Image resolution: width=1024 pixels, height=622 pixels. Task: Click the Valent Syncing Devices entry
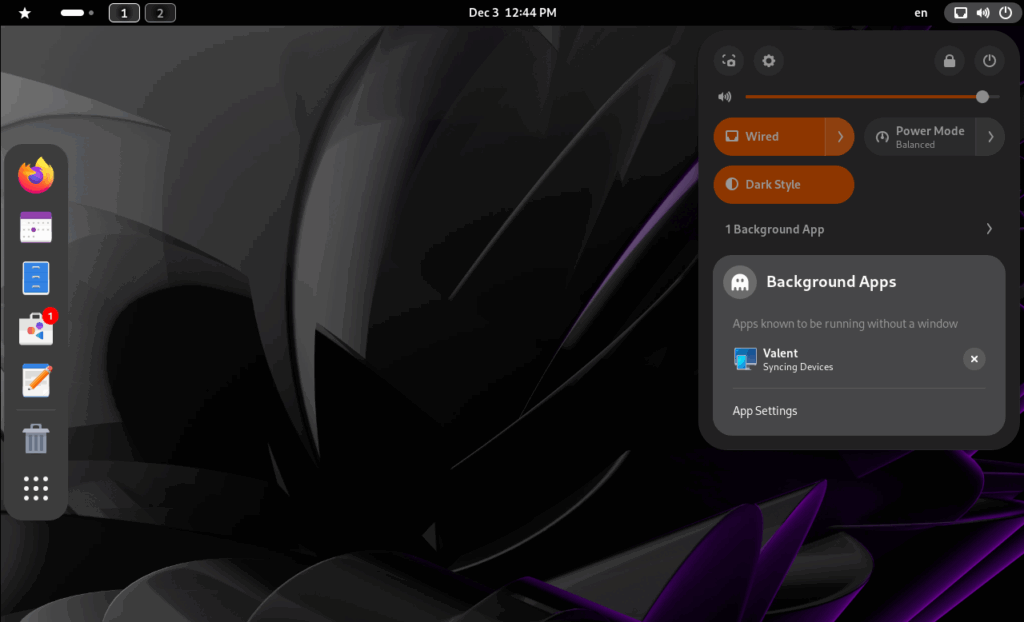point(859,359)
